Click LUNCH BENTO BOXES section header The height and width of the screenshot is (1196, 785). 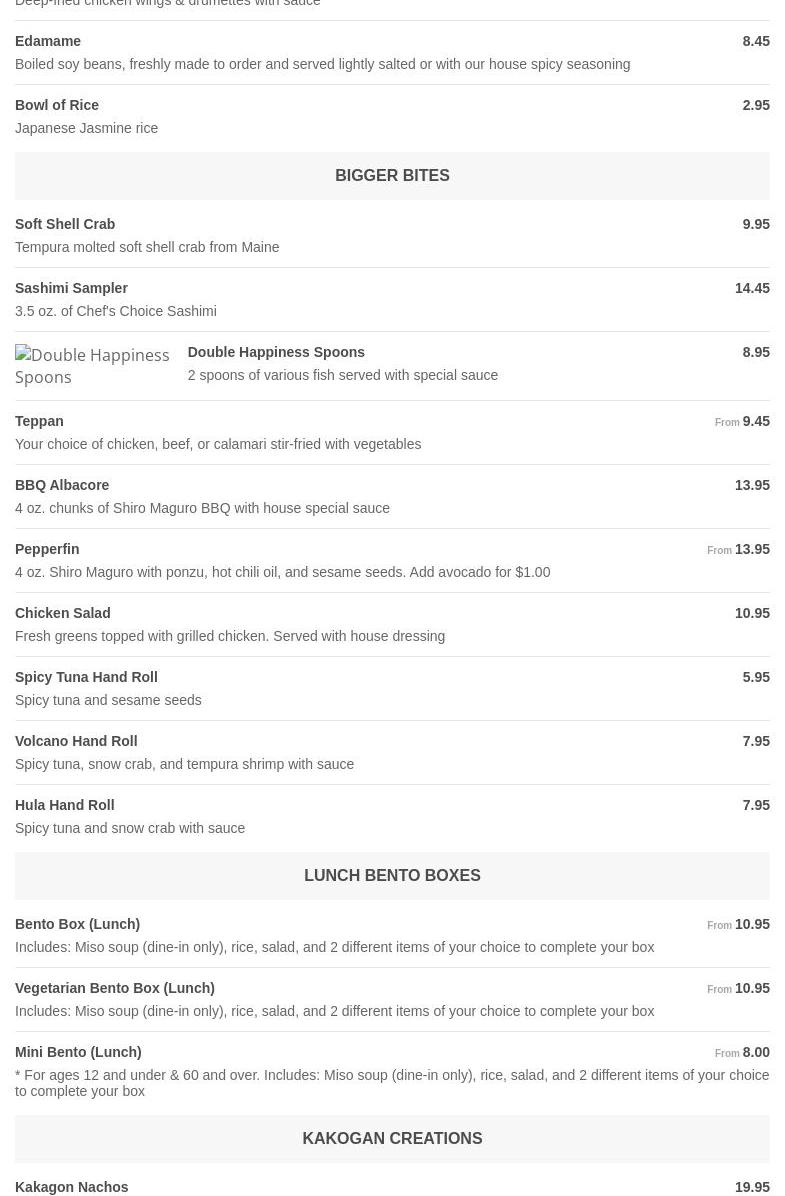click(392, 875)
